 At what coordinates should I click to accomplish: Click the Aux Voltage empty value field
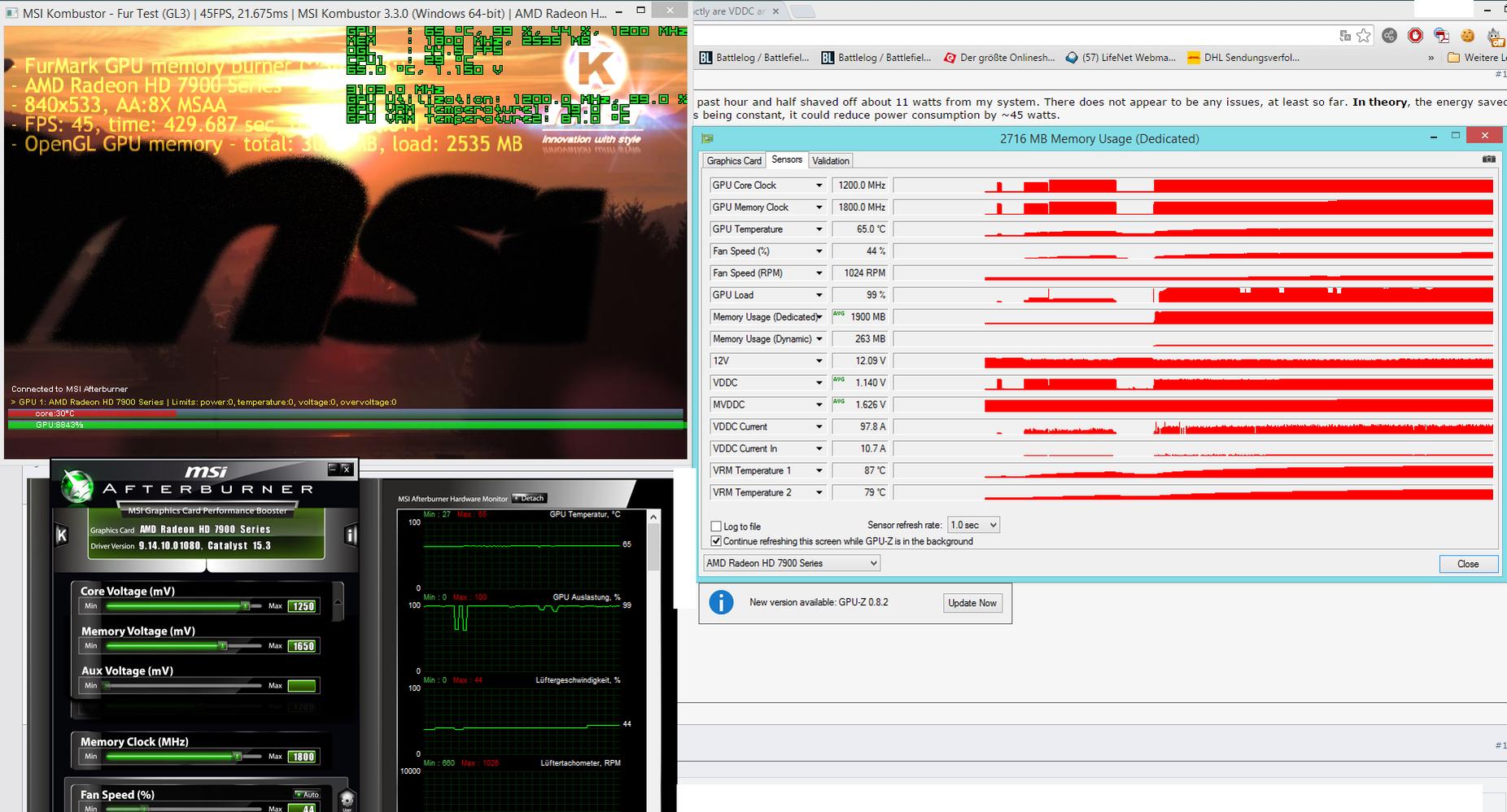coord(302,686)
